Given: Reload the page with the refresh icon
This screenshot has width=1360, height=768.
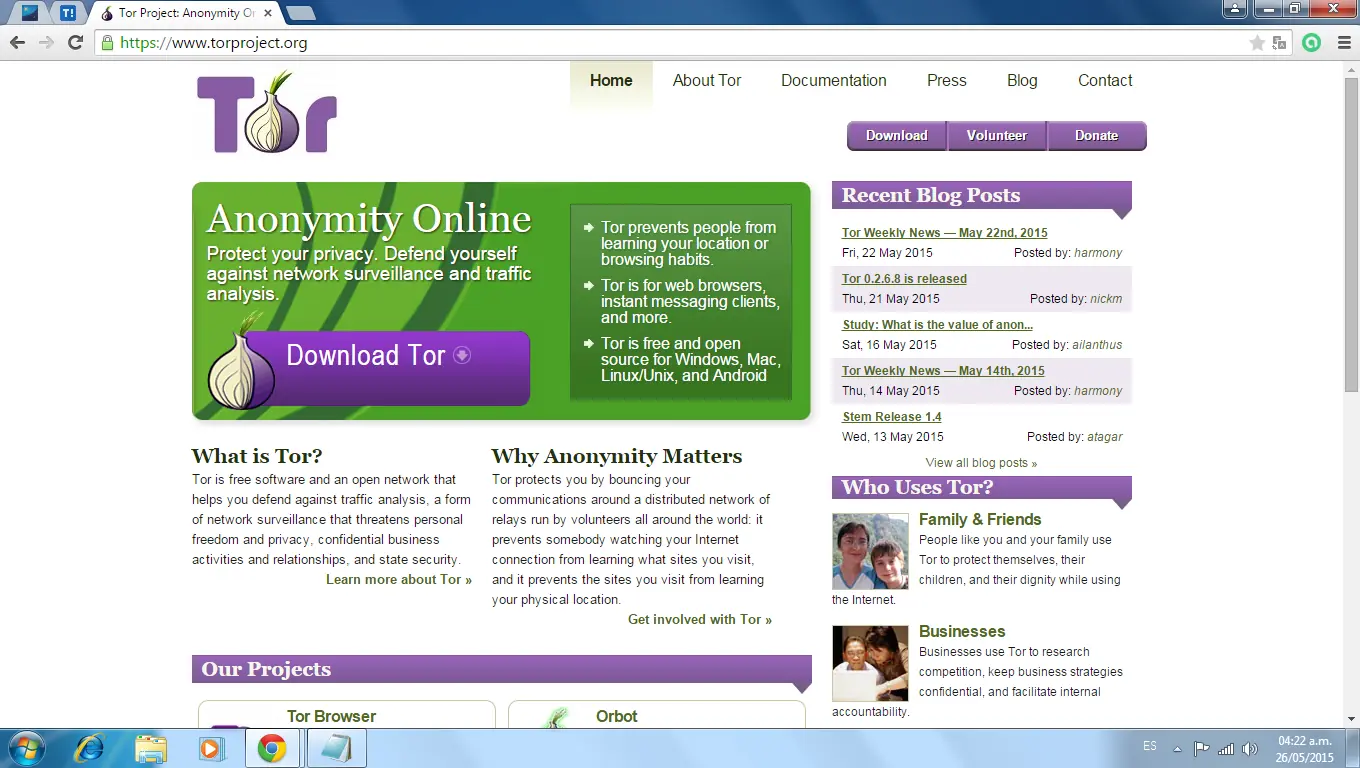Looking at the screenshot, I should (75, 42).
